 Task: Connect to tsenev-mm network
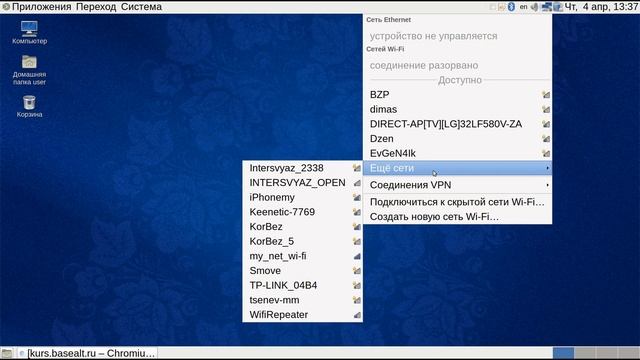click(x=302, y=300)
